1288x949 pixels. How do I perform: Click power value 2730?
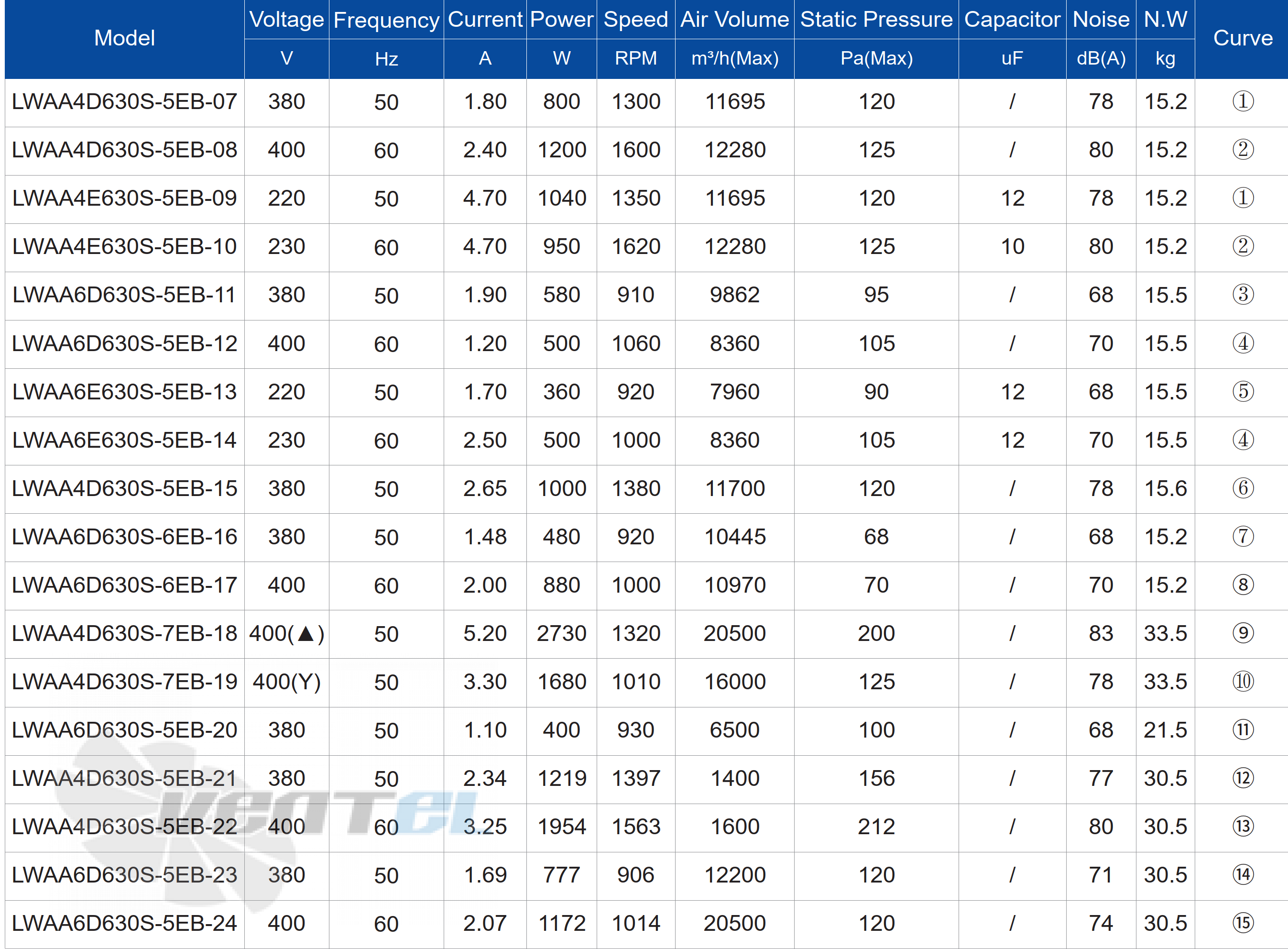562,633
